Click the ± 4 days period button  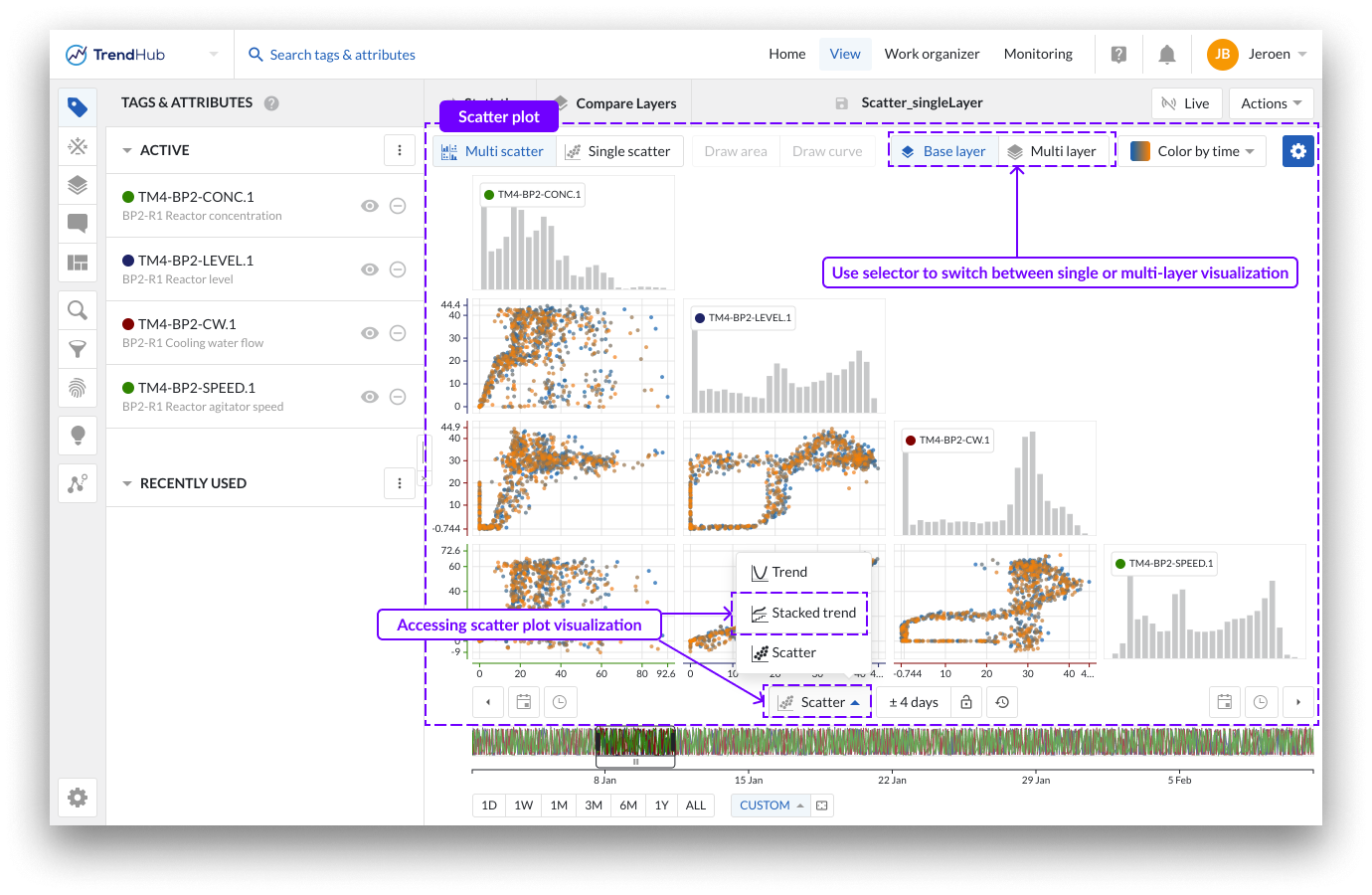tap(914, 702)
